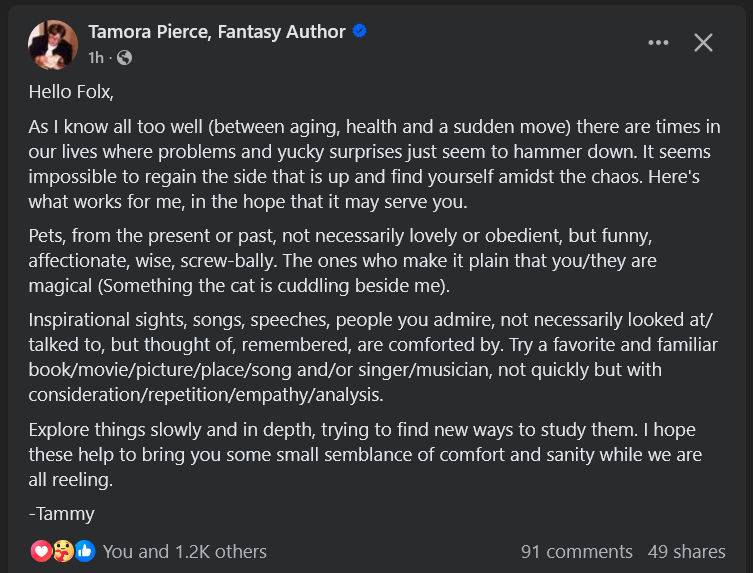
Task: Open the three-dot post options menu
Action: click(x=658, y=42)
